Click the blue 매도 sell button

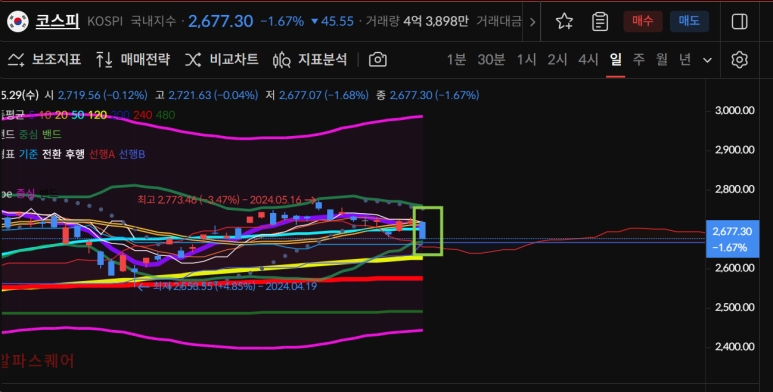689,21
